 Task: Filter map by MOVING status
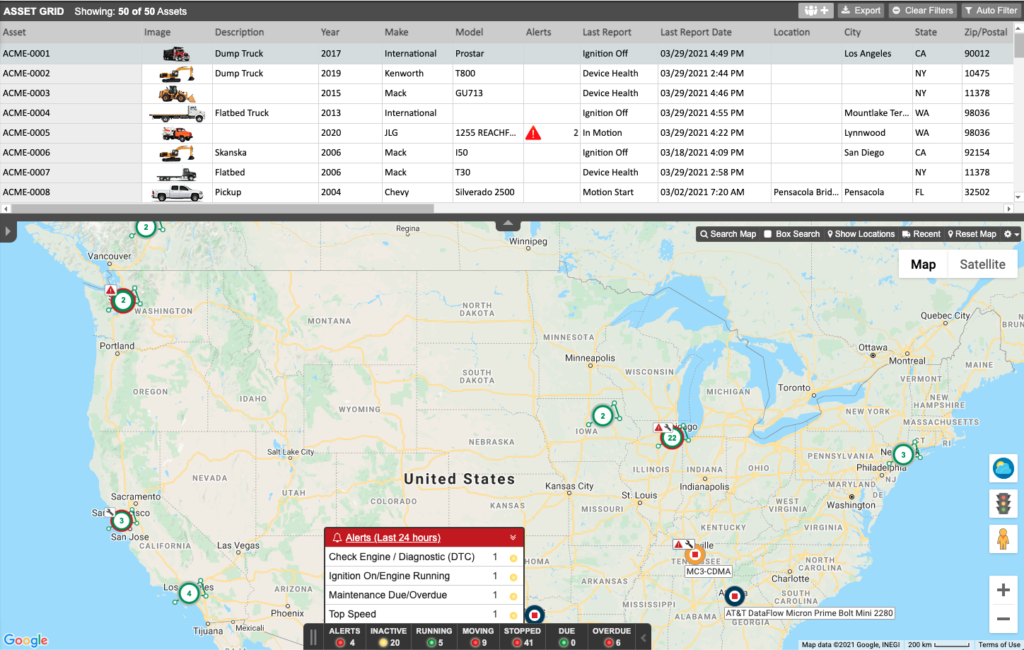478,637
